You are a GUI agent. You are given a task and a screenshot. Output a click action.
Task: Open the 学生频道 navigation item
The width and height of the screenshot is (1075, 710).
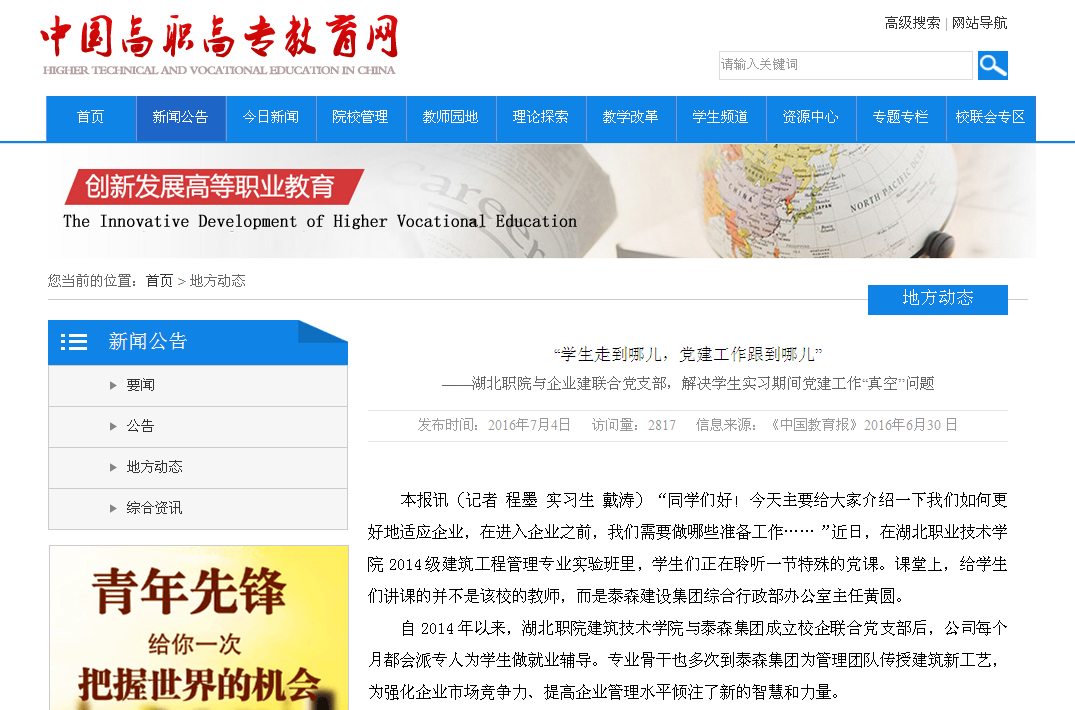pos(721,117)
